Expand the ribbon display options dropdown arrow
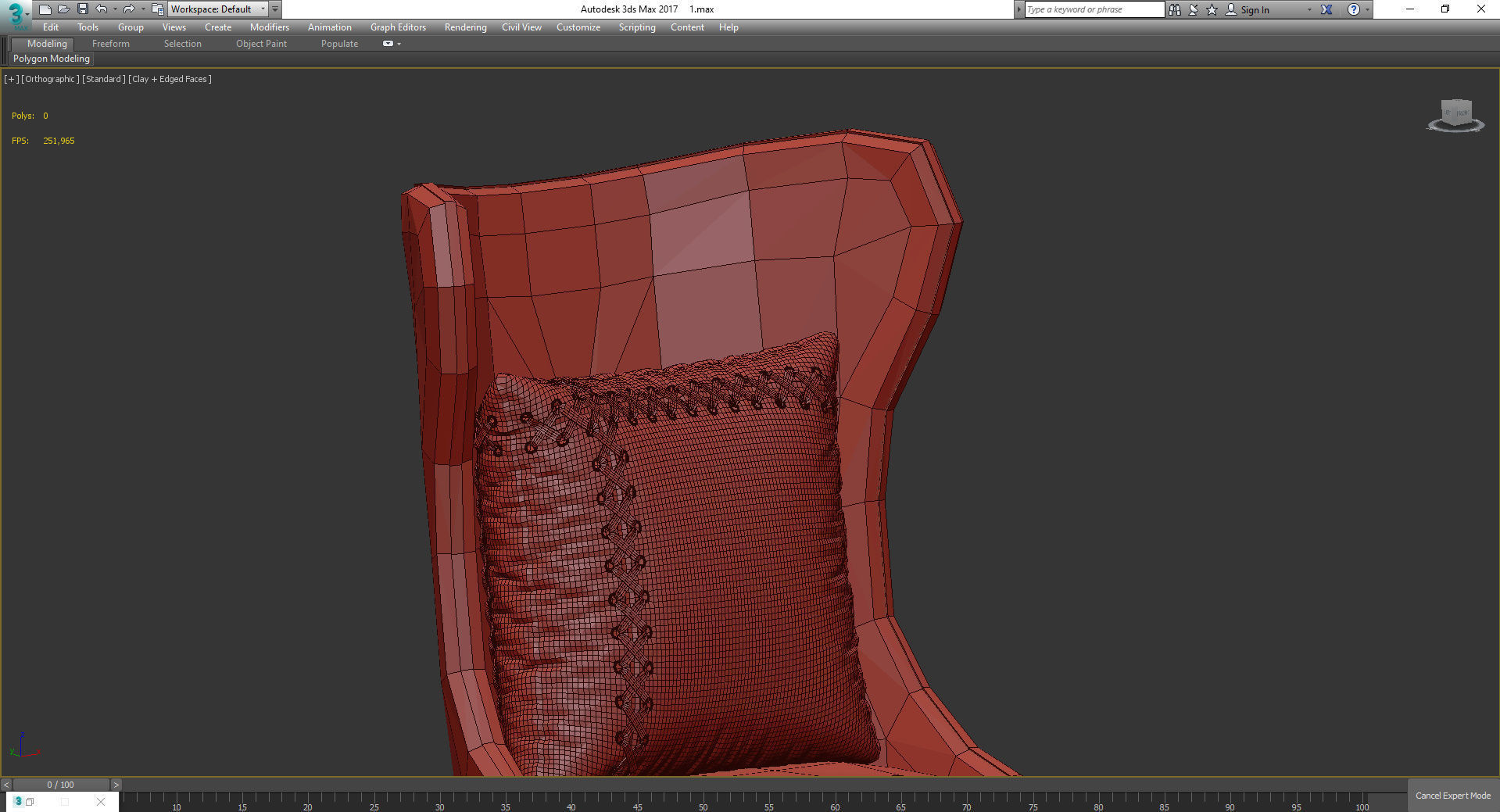 click(399, 44)
